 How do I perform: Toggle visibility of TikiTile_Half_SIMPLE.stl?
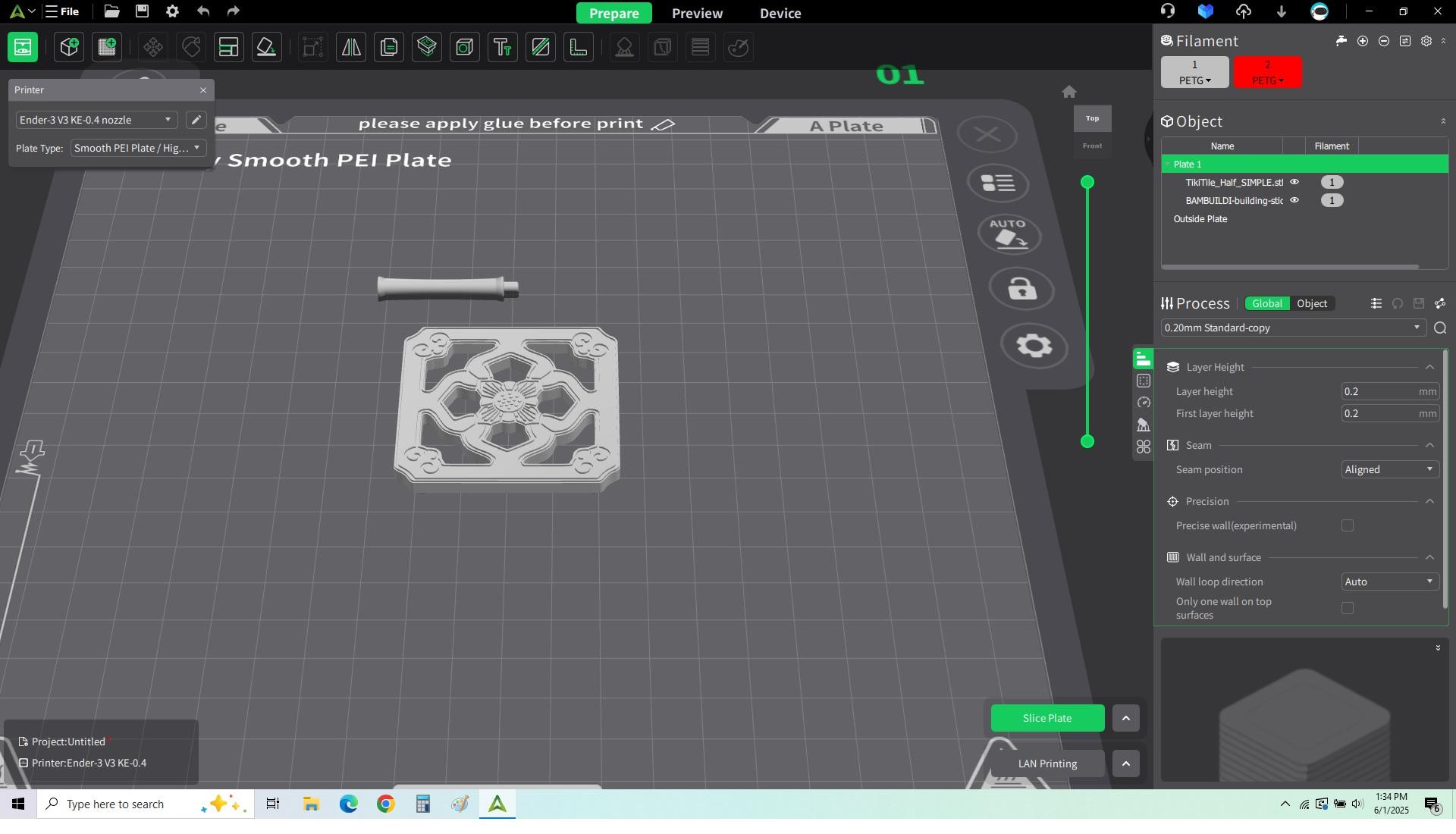pyautogui.click(x=1294, y=182)
